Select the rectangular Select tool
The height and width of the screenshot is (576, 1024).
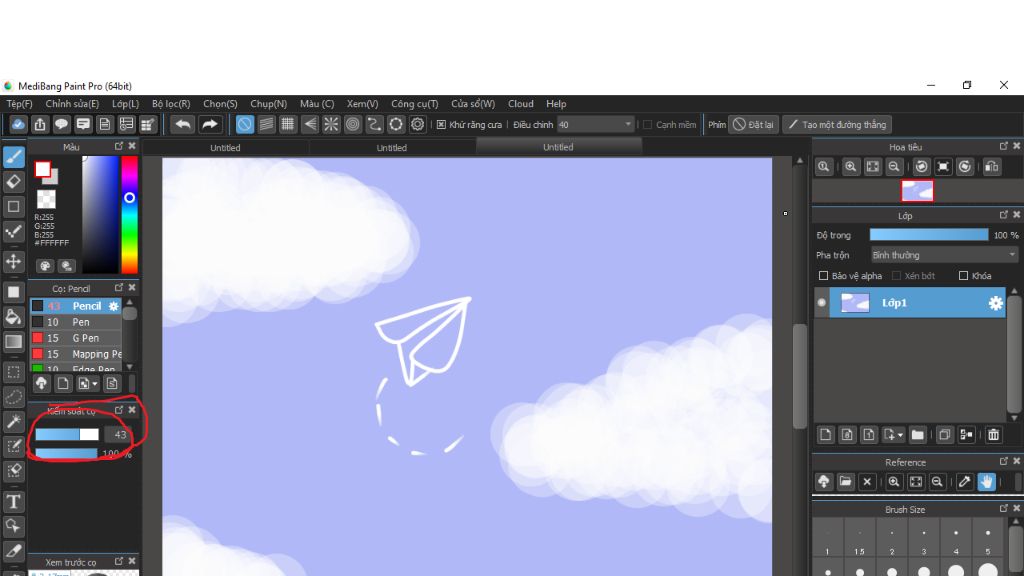coord(14,372)
